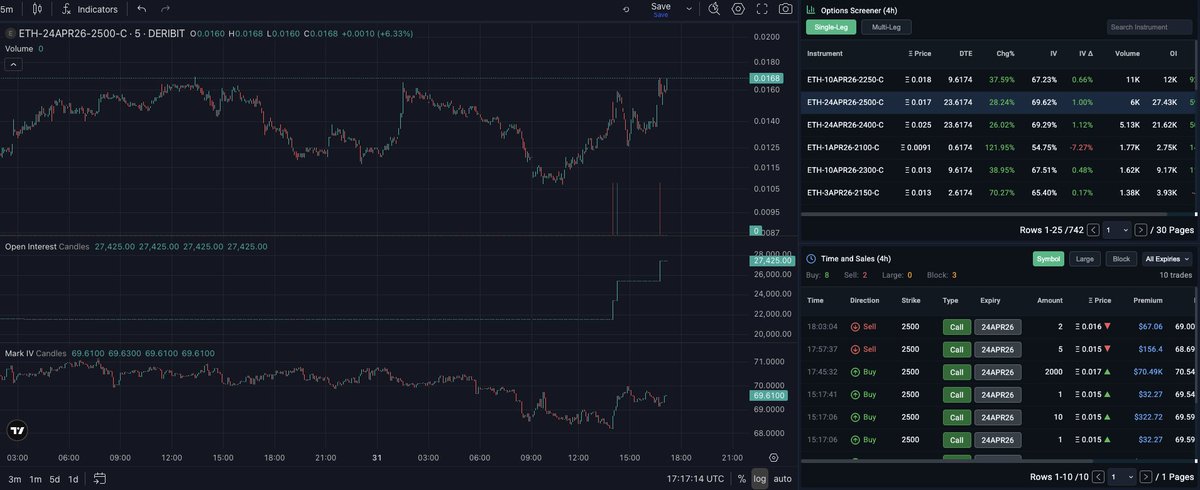Collapse the indicator legend chevron under Volume

(x=14, y=65)
